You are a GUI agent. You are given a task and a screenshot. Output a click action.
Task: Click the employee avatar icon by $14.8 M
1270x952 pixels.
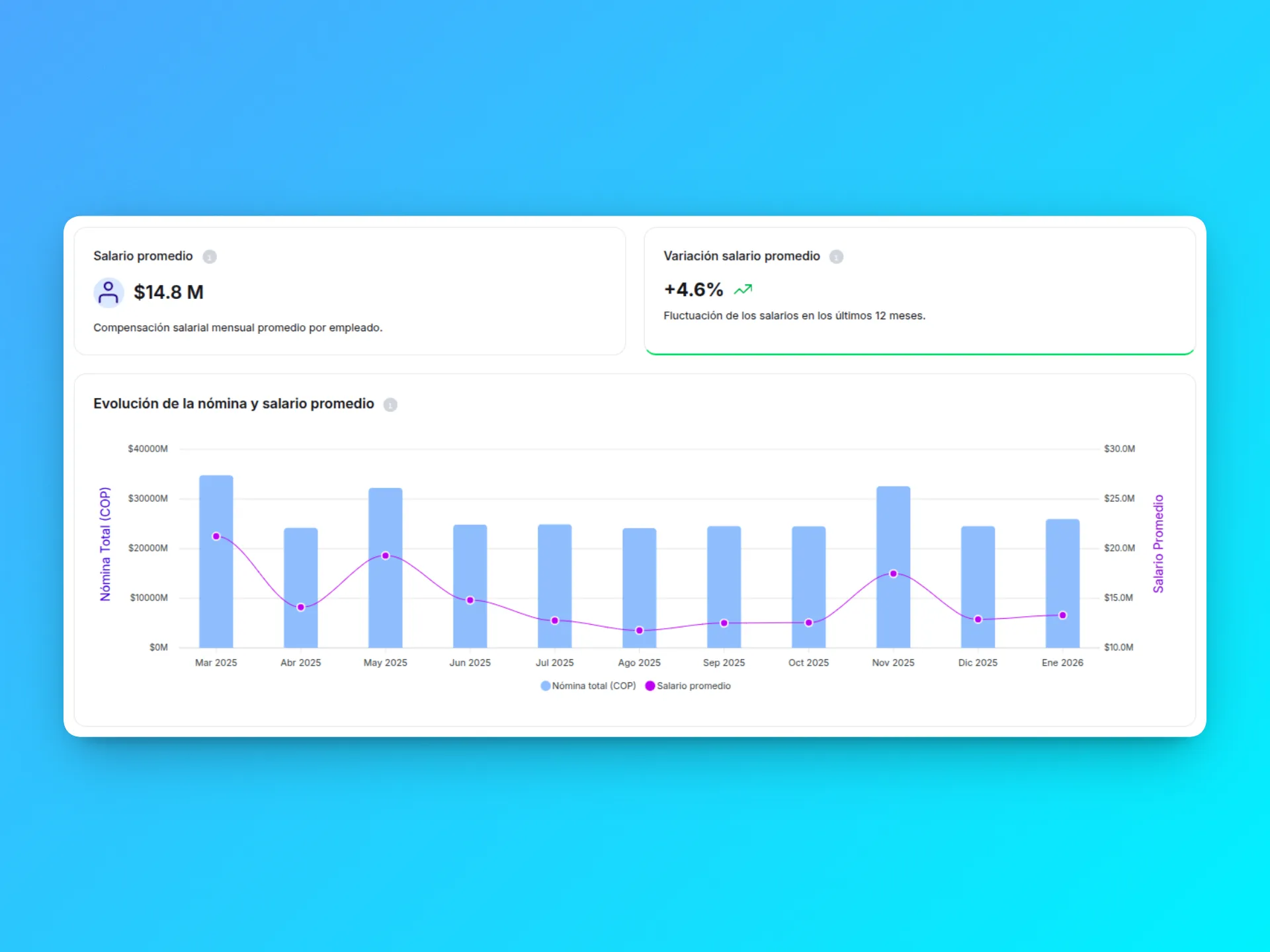point(108,292)
